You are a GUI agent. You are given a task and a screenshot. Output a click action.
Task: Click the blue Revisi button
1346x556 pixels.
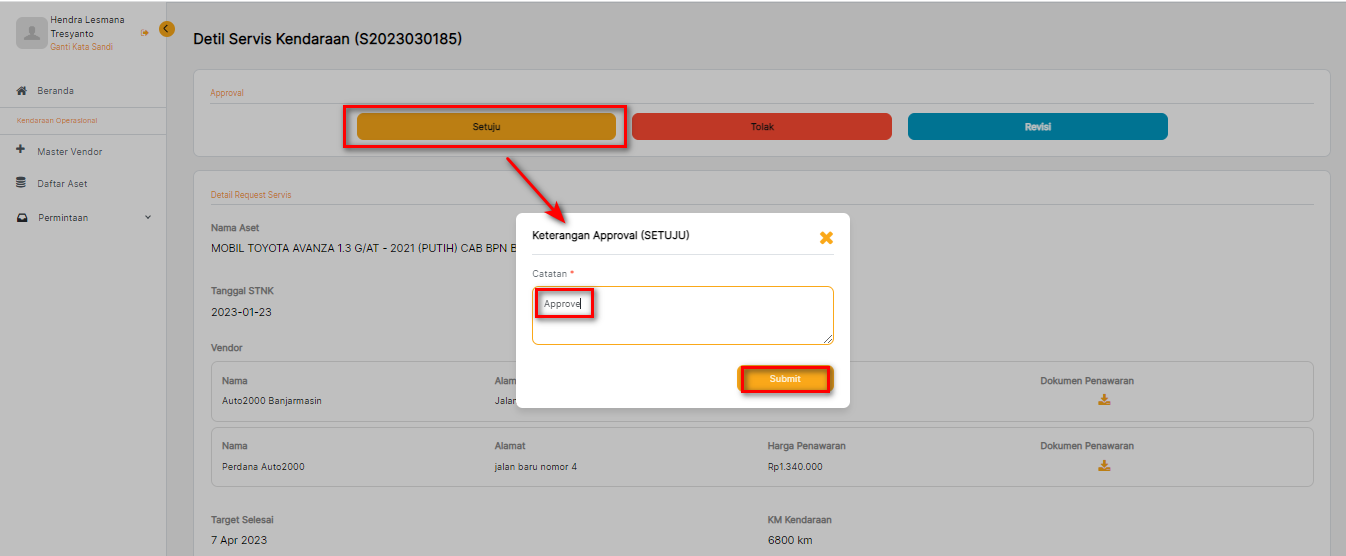pos(1037,127)
